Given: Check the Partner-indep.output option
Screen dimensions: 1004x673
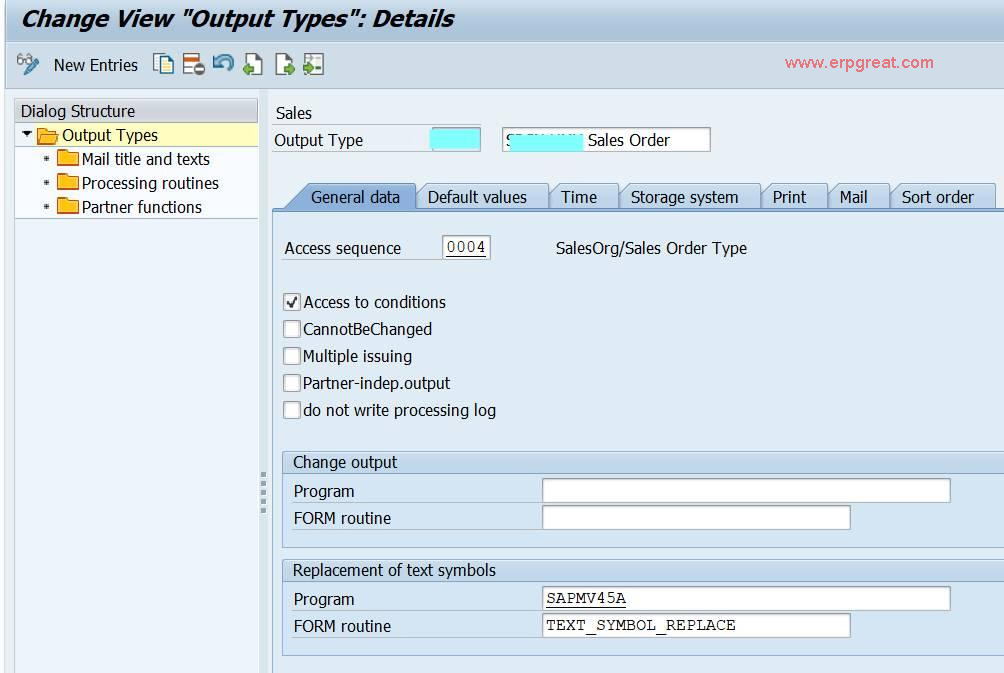Looking at the screenshot, I should tap(292, 383).
